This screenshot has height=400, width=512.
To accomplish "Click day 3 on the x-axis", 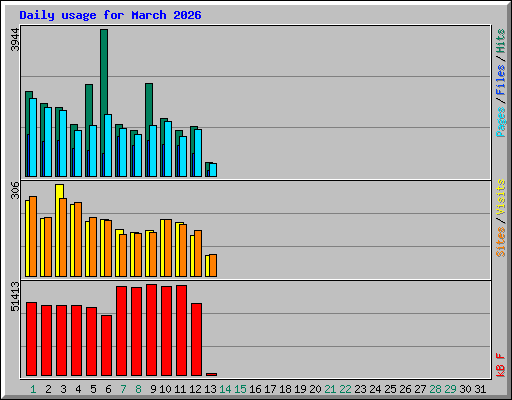I will tap(63, 389).
